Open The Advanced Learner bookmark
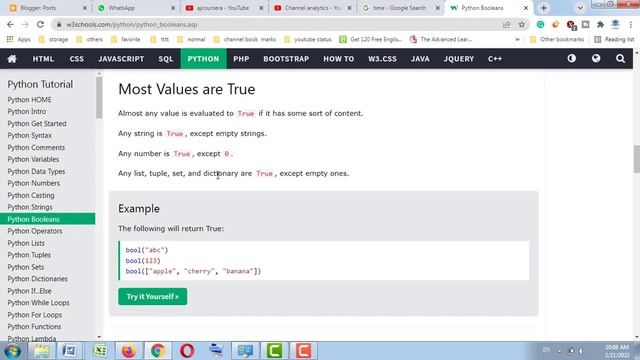The image size is (640, 360). pos(441,39)
